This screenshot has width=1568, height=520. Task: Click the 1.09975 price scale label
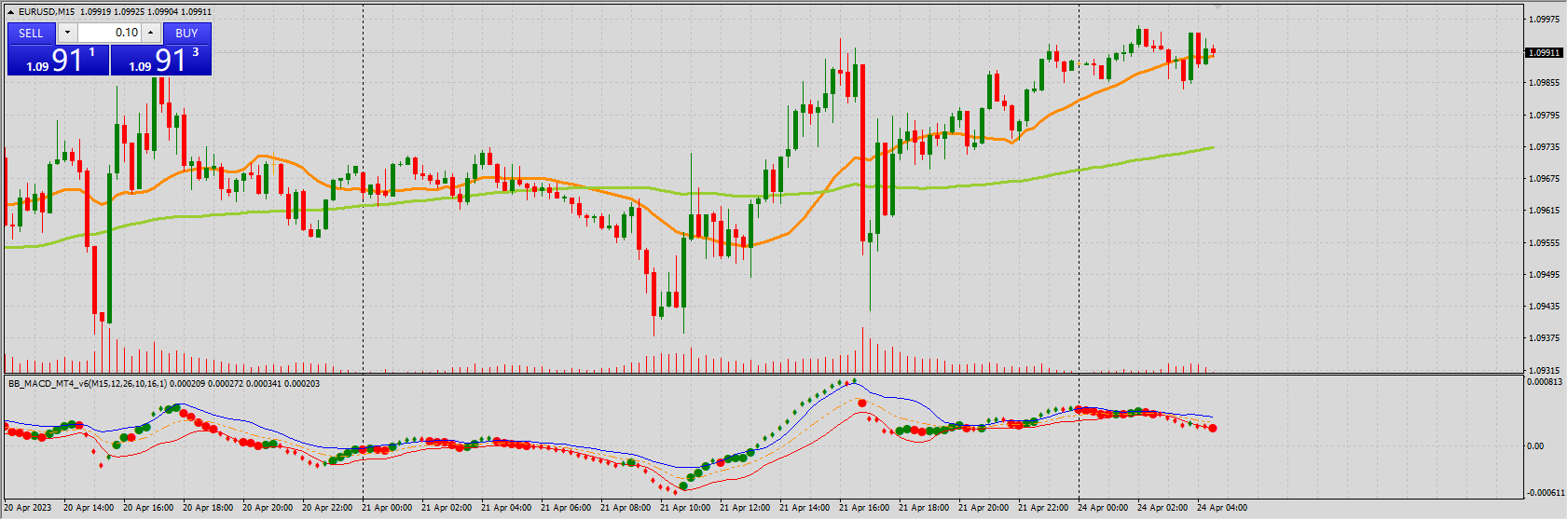click(x=1545, y=19)
